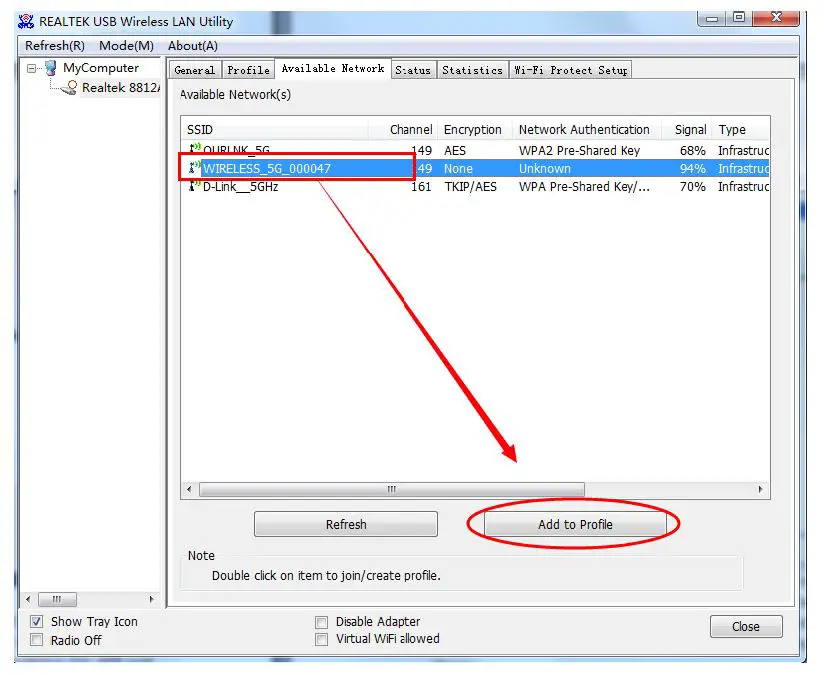This screenshot has width=824, height=675.
Task: Maximize the Realtek utility window
Action: (738, 17)
